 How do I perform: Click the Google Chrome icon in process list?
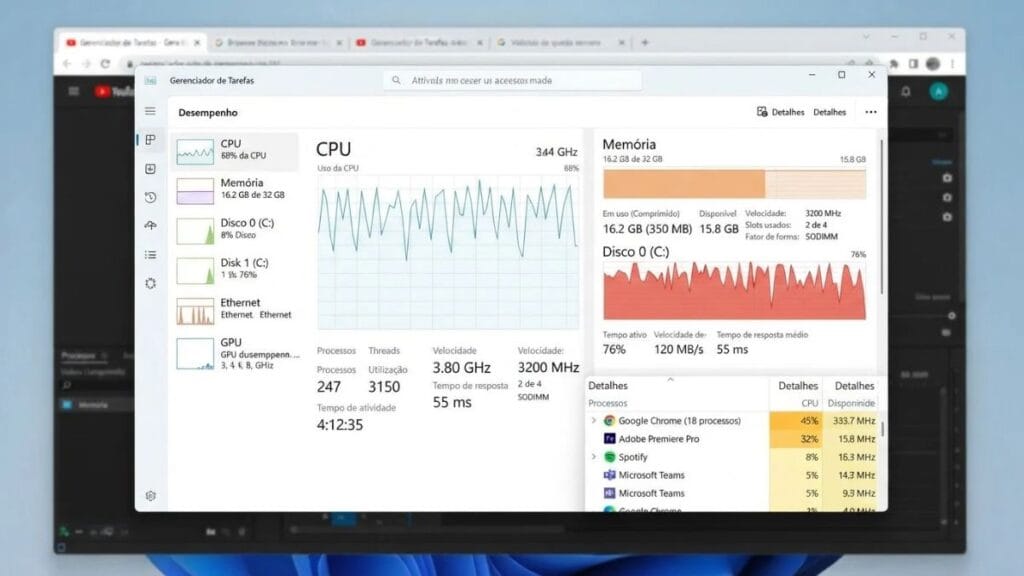609,421
